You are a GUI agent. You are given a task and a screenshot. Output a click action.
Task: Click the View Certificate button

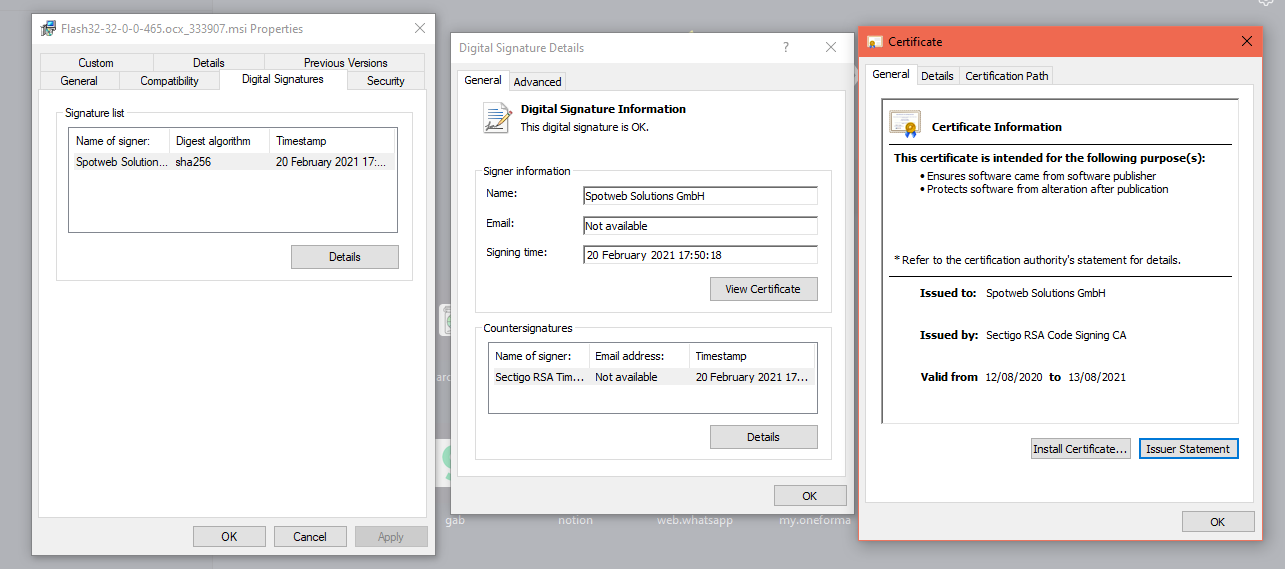764,289
